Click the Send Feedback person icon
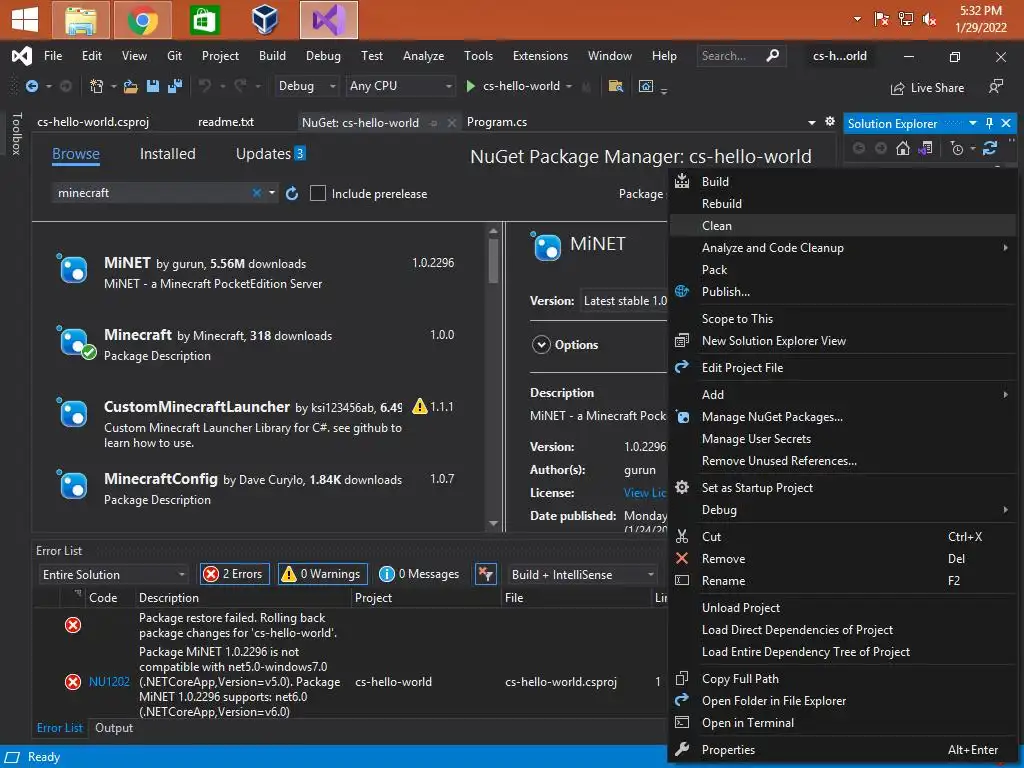The width and height of the screenshot is (1024, 768). (995, 87)
